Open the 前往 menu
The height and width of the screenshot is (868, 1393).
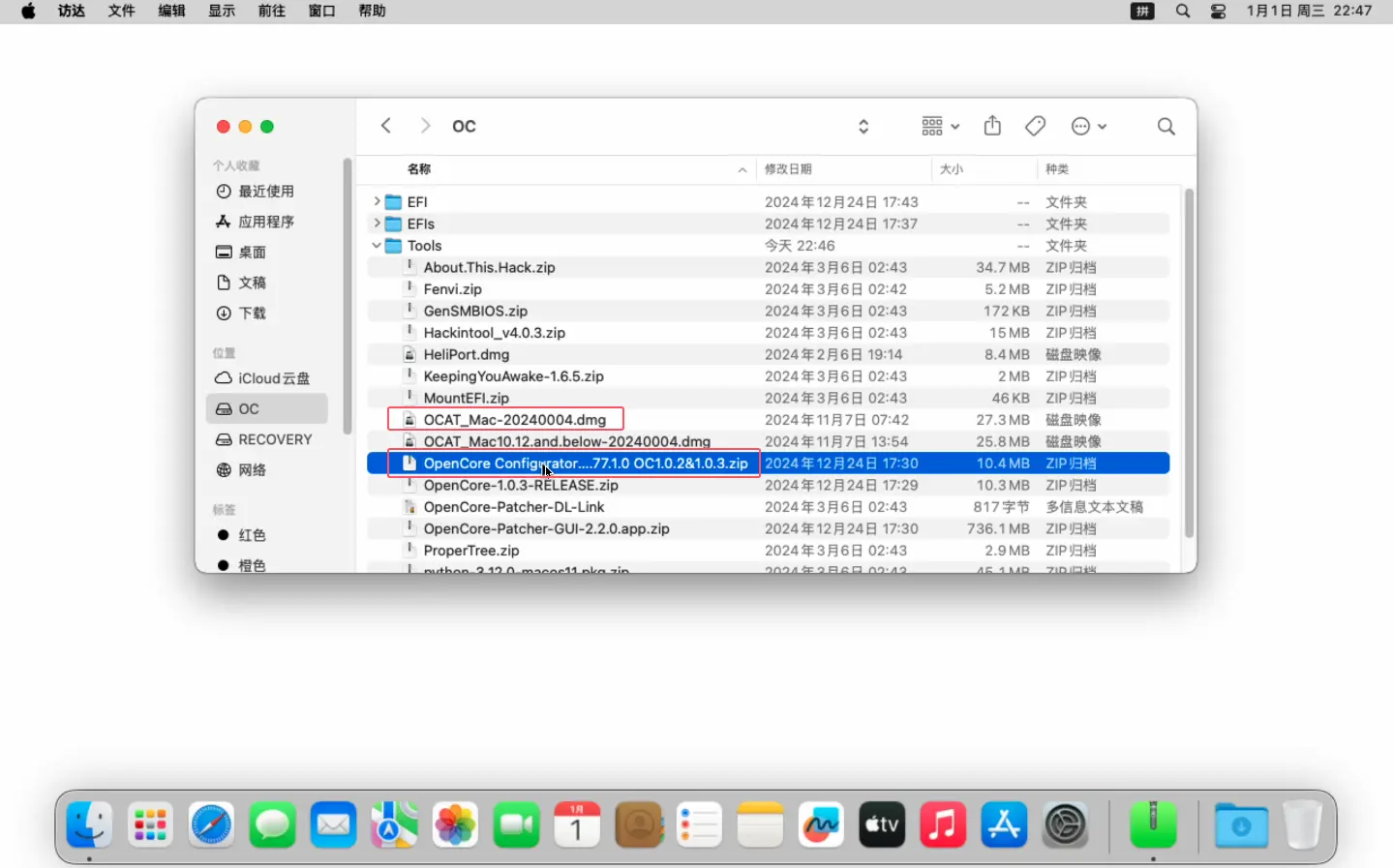pyautogui.click(x=272, y=12)
